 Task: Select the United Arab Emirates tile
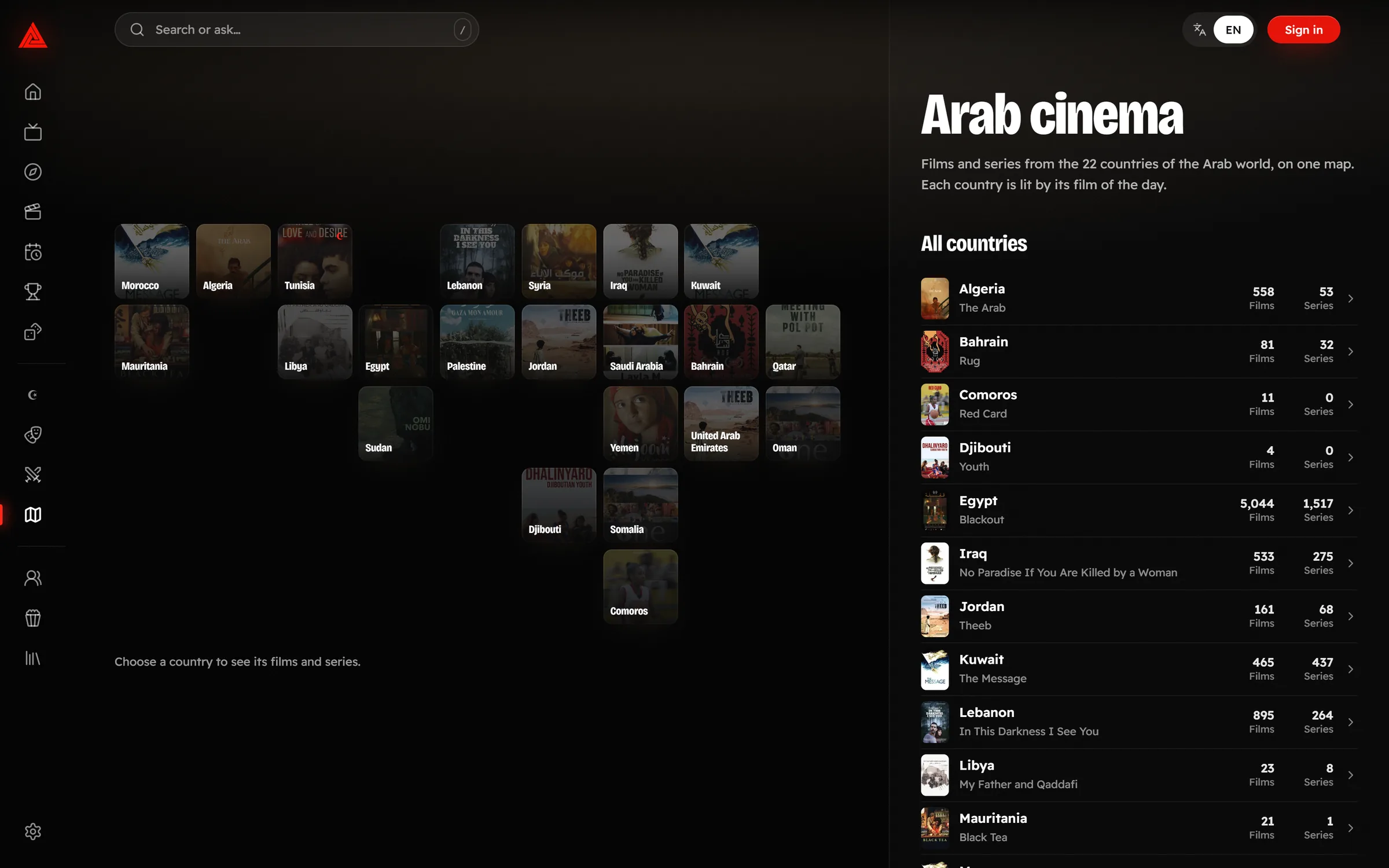(721, 424)
